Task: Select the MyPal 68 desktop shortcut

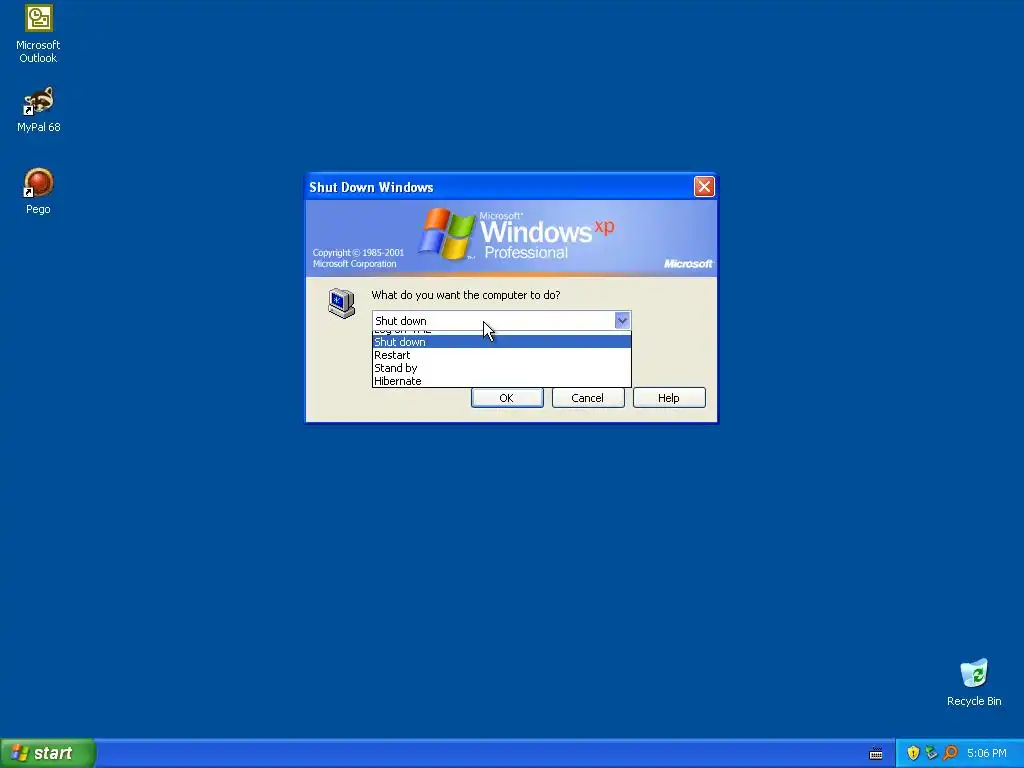Action: tap(38, 110)
